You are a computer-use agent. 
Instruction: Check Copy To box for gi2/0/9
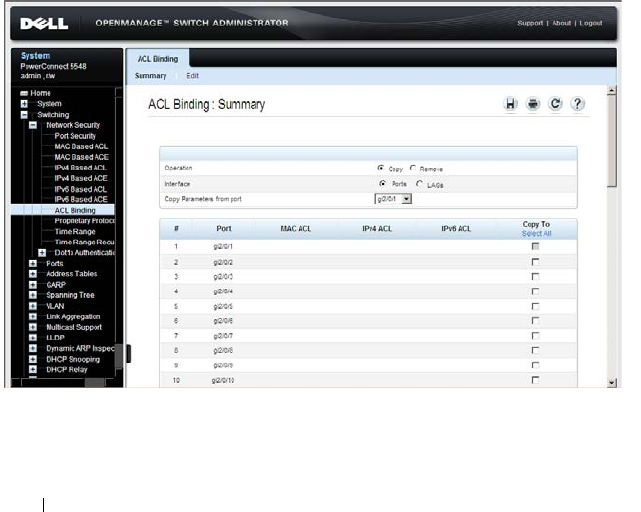click(x=535, y=365)
